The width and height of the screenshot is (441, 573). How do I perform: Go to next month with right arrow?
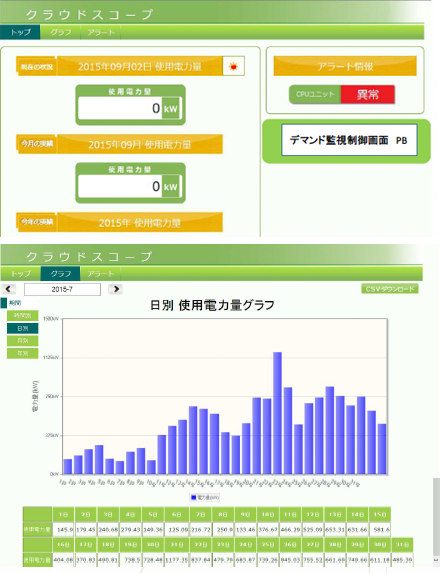(115, 289)
